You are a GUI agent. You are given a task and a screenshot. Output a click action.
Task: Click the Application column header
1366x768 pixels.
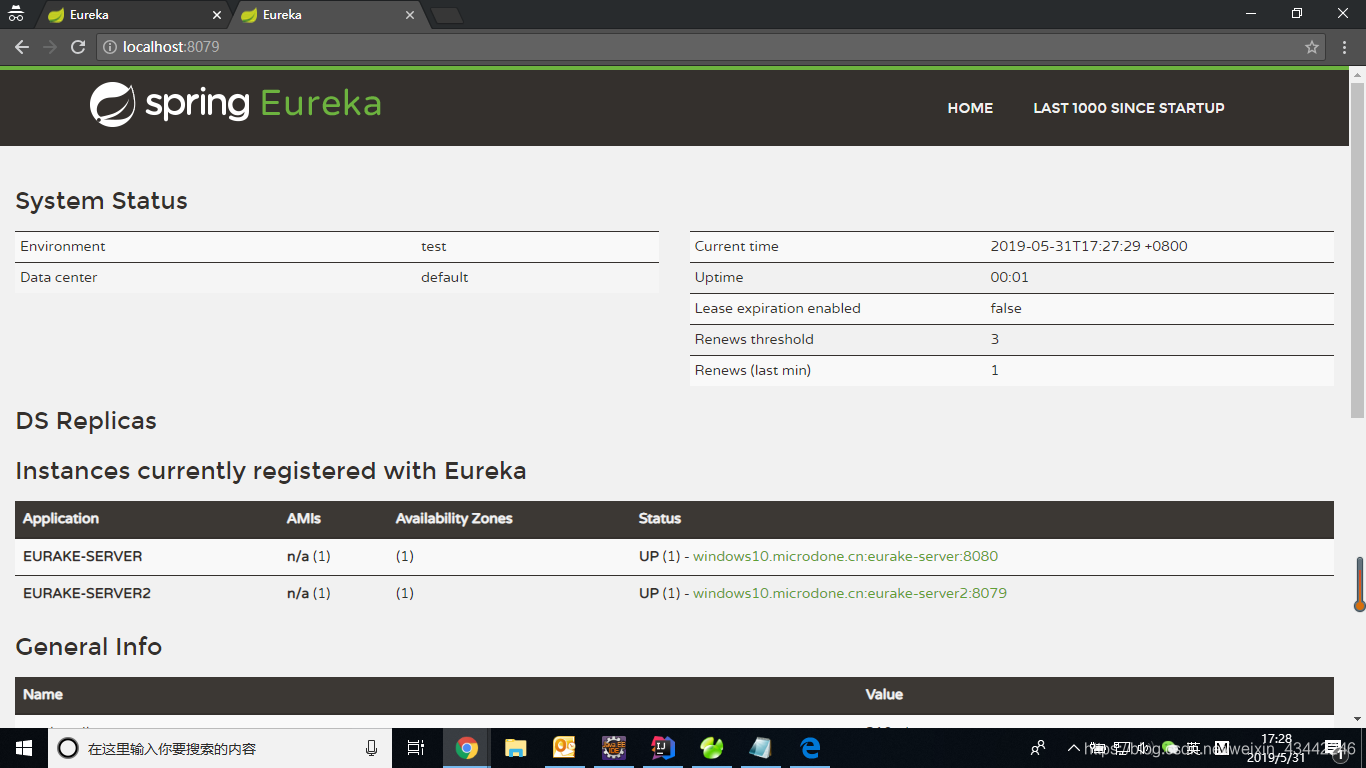tap(61, 519)
